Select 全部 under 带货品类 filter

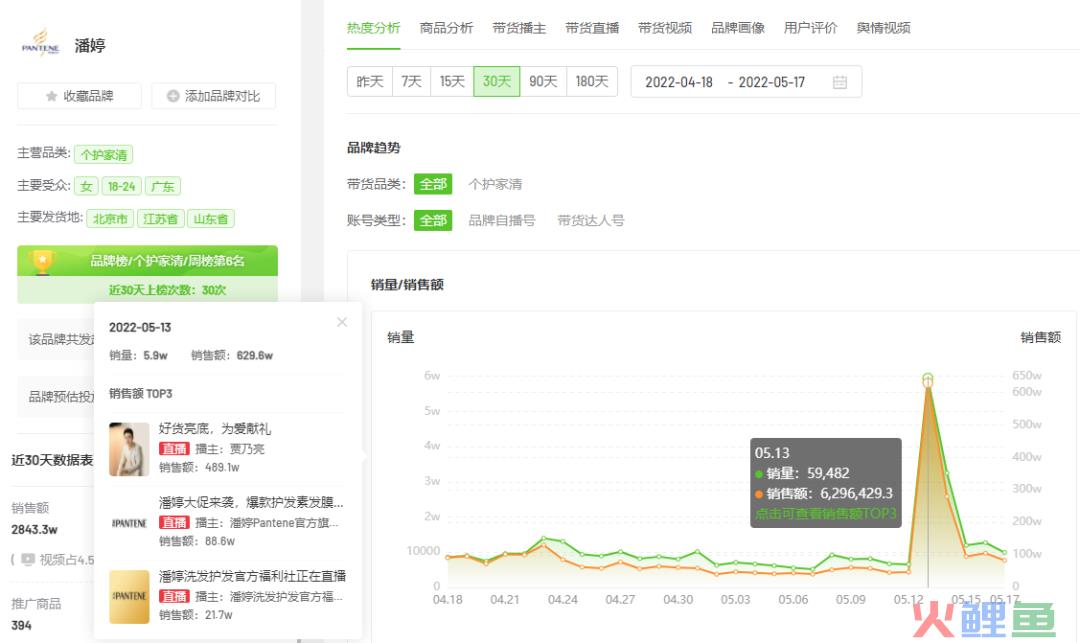[x=433, y=184]
